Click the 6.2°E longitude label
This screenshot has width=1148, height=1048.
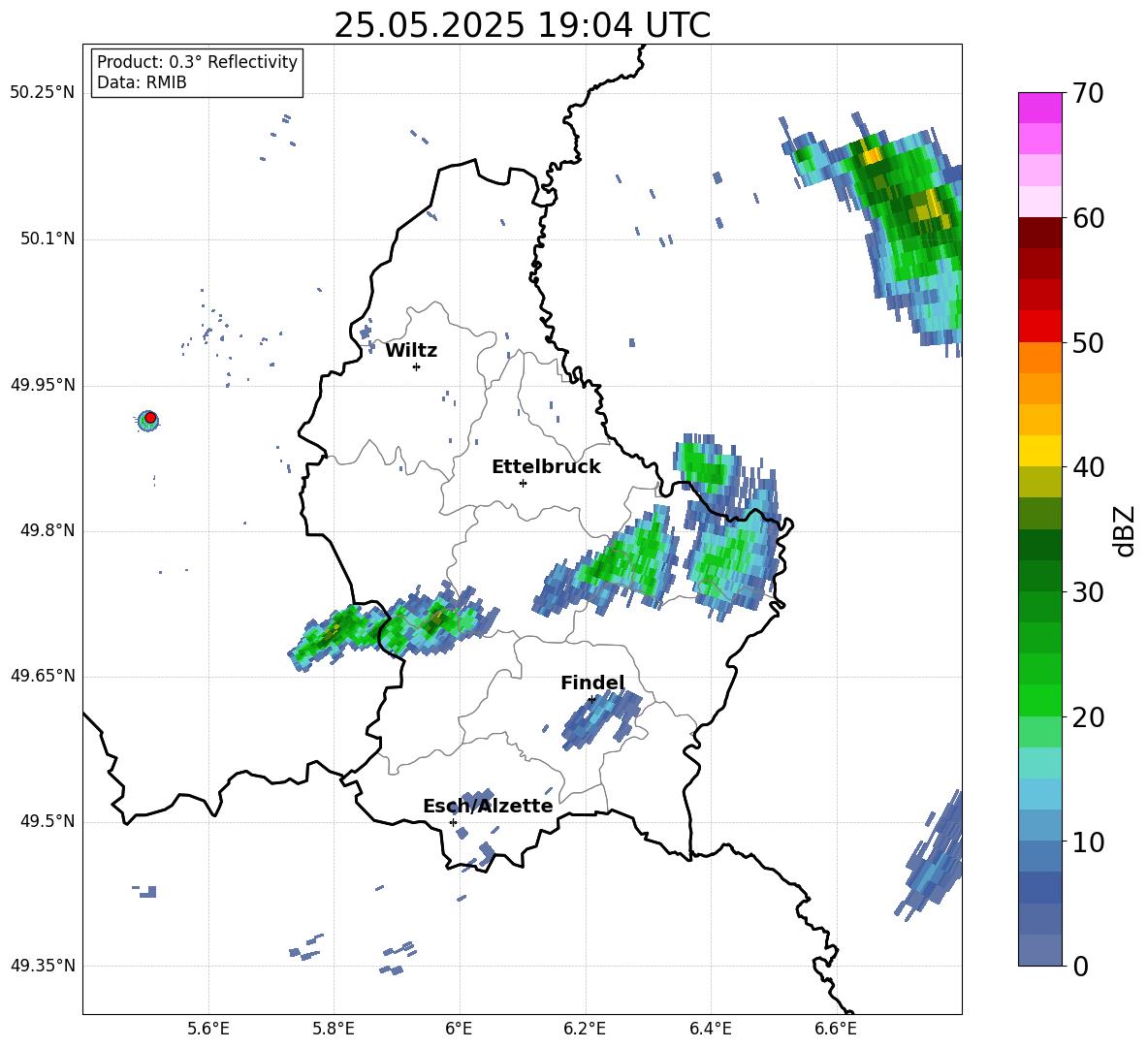point(585,1030)
